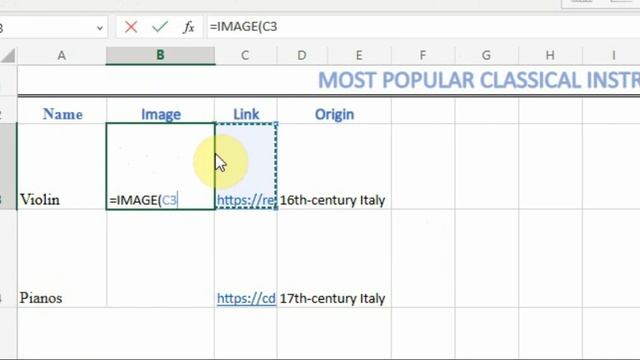Image resolution: width=640 pixels, height=360 pixels.
Task: Select column A header
Action: point(62,56)
